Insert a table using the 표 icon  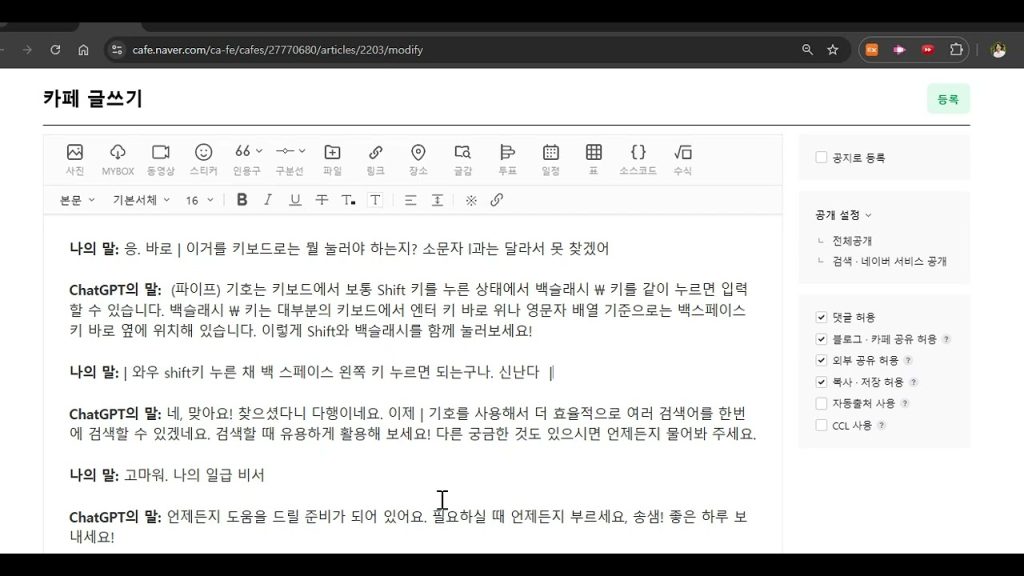[594, 158]
